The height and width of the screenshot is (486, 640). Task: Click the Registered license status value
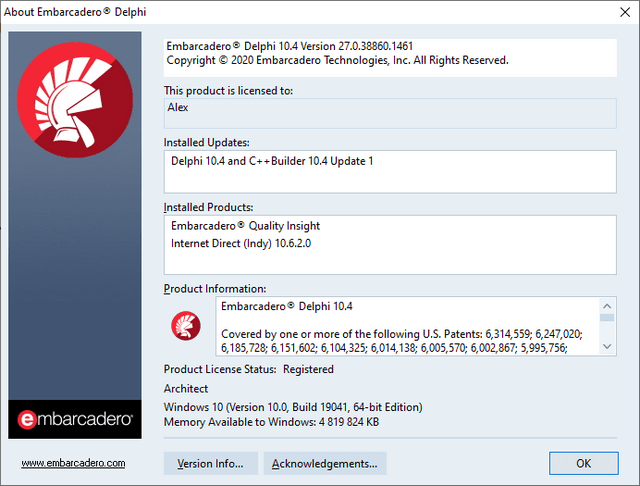(308, 369)
